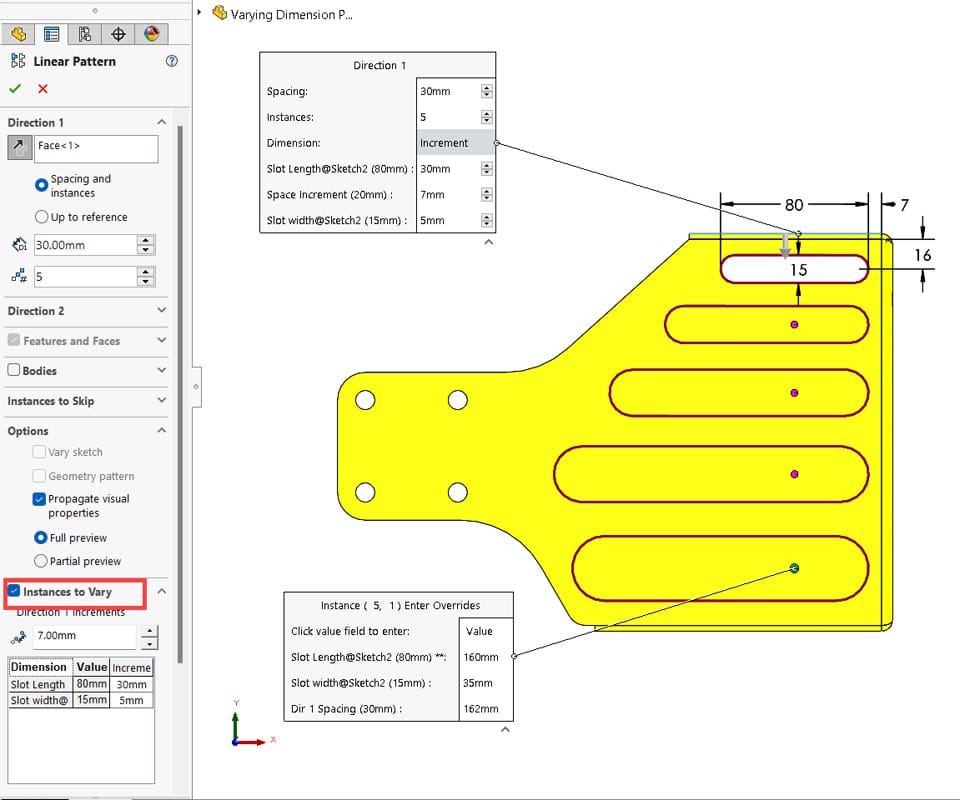
Task: Open the DimXpertManager tab
Action: tap(118, 34)
